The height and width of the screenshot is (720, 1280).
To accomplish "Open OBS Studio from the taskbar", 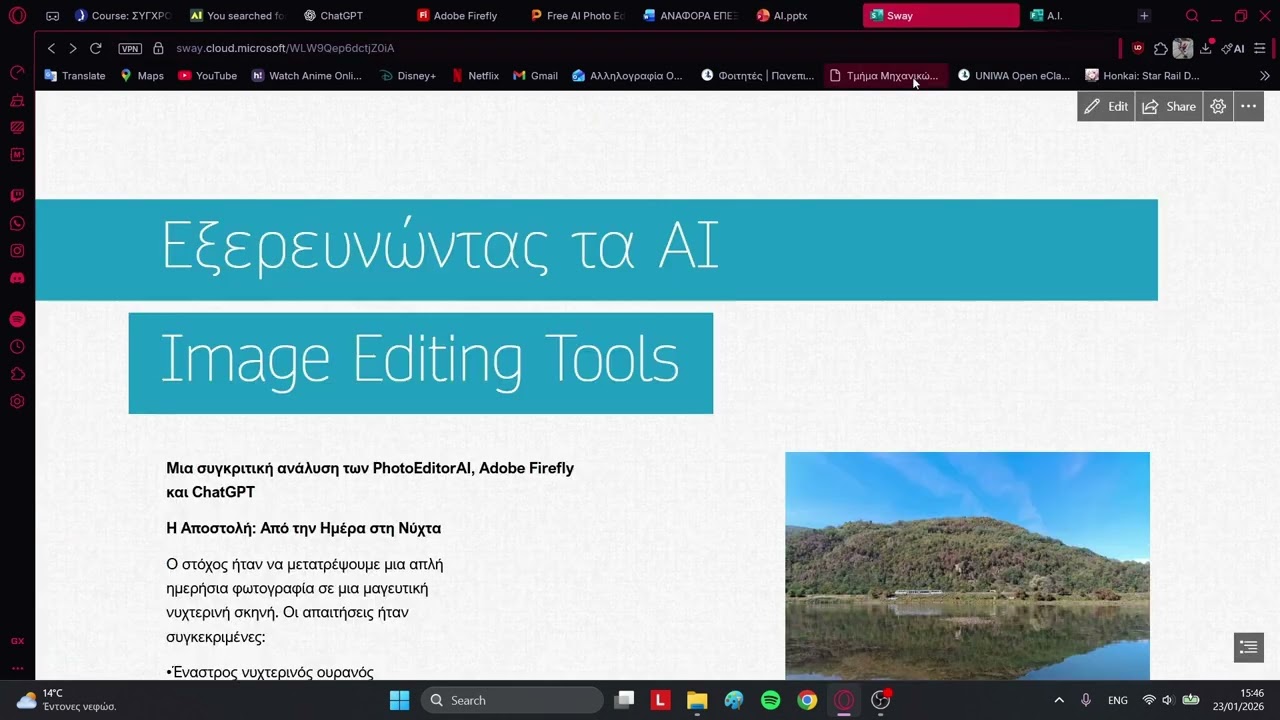I will click(880, 700).
